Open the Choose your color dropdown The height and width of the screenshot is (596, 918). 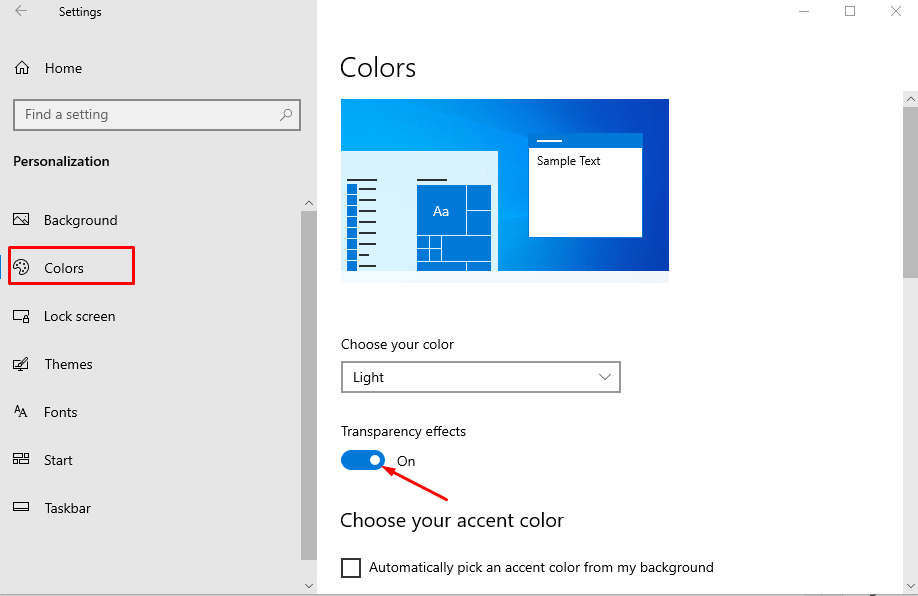click(481, 377)
